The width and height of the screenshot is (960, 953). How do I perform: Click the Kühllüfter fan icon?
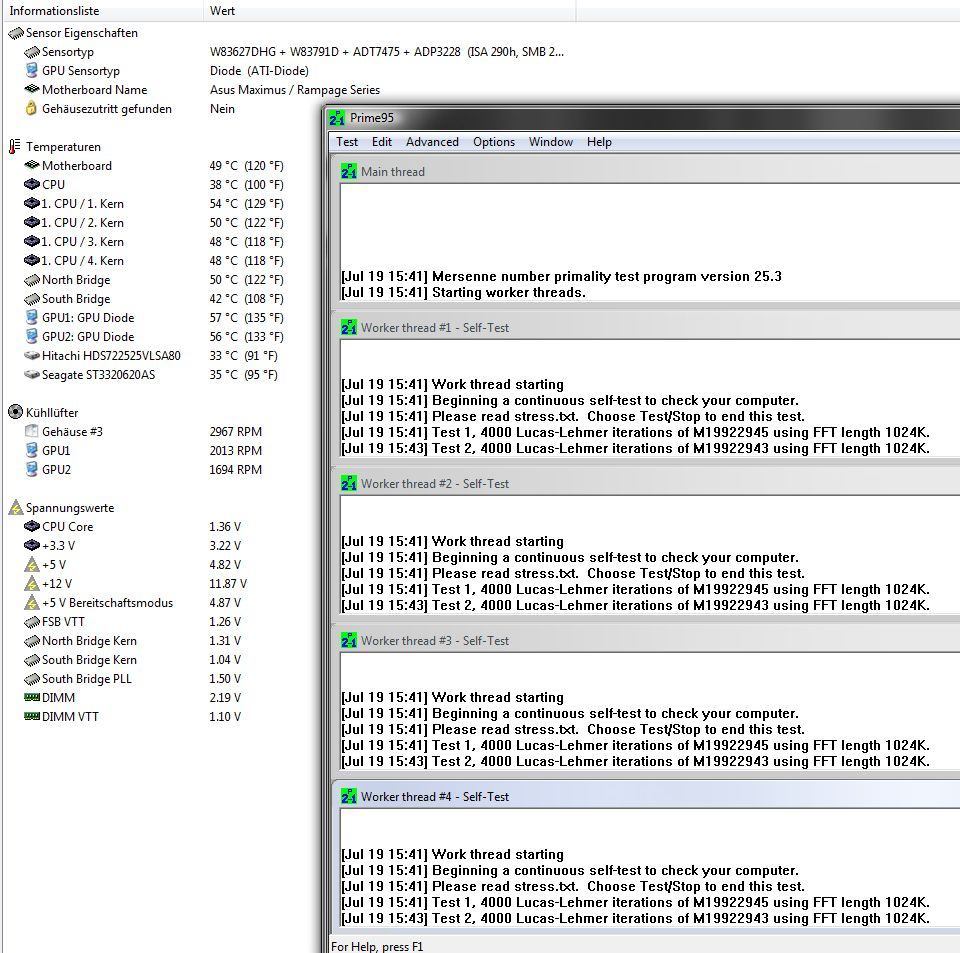pyautogui.click(x=15, y=412)
